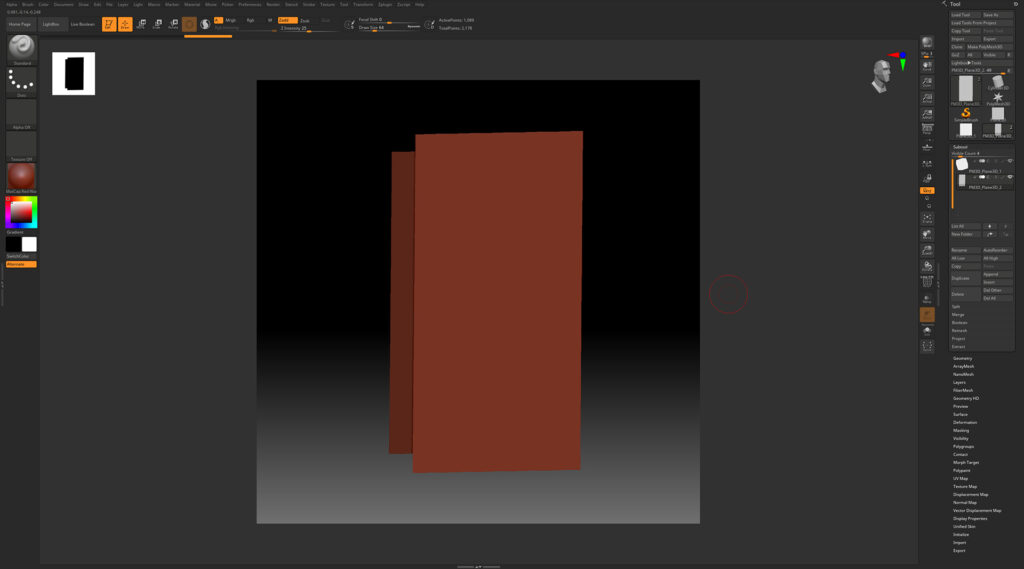Adjust the Focal Shift slider
This screenshot has height=569, width=1024.
click(x=389, y=20)
